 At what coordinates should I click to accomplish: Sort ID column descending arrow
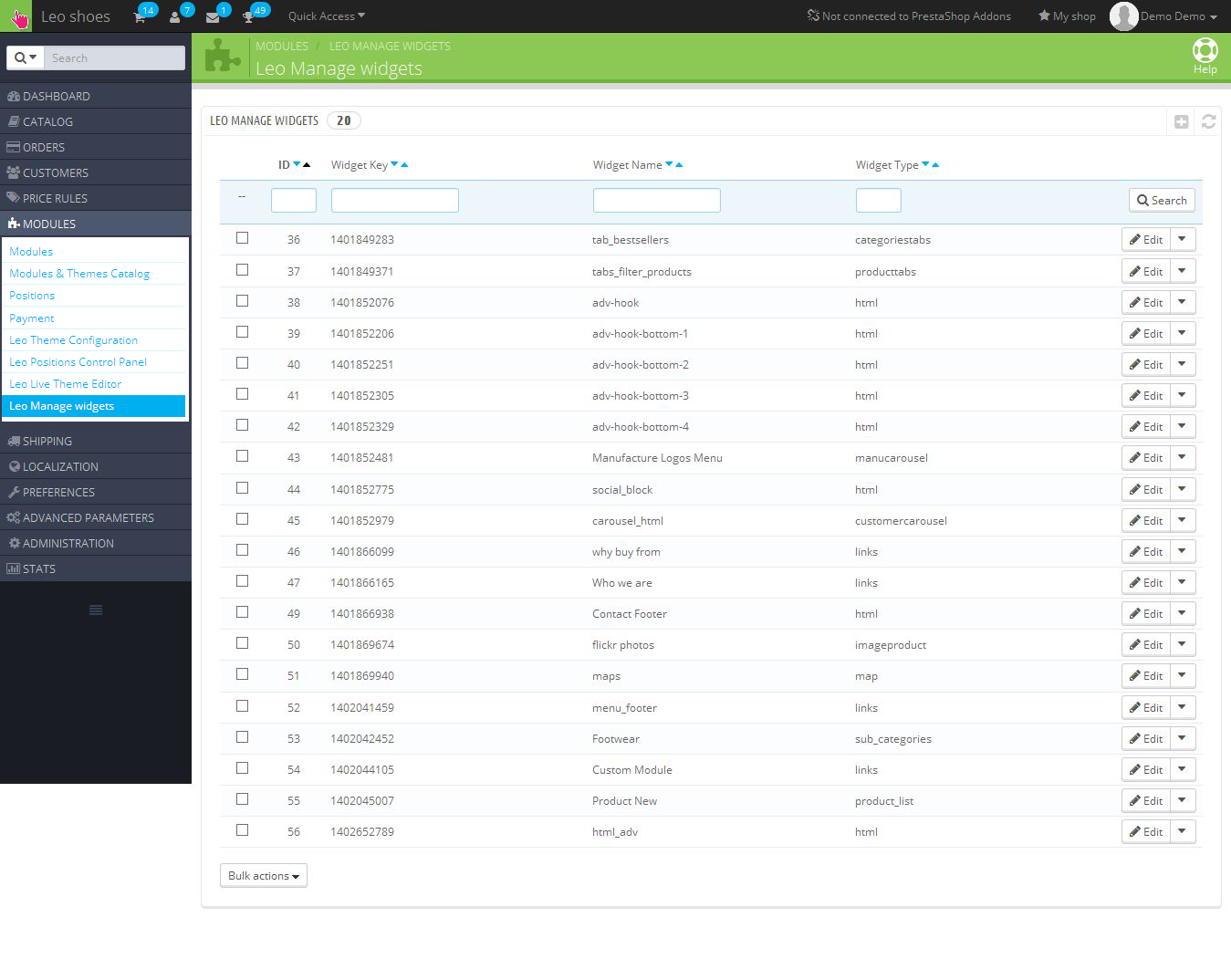coord(297,164)
